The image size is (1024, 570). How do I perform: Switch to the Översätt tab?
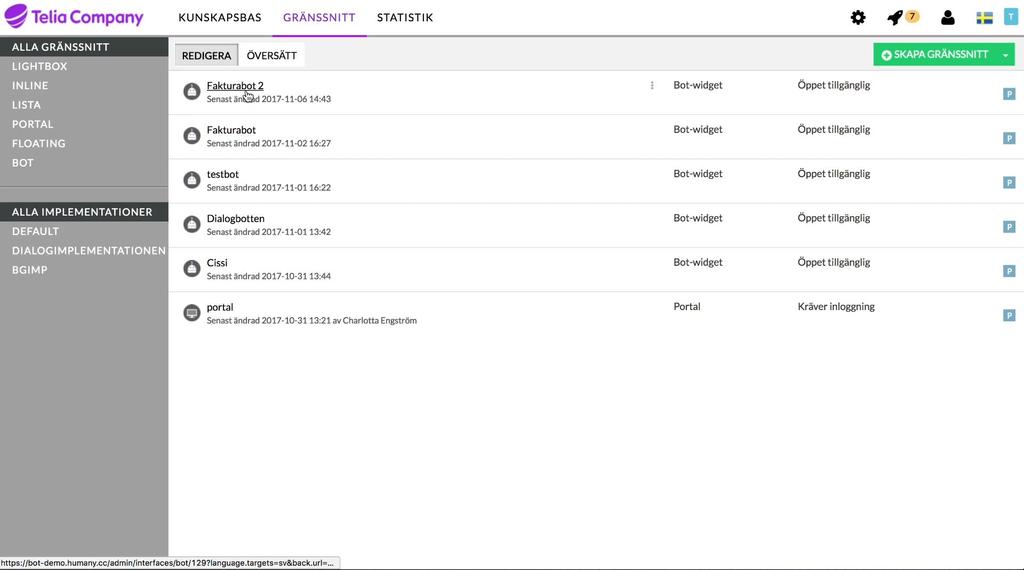(x=272, y=55)
